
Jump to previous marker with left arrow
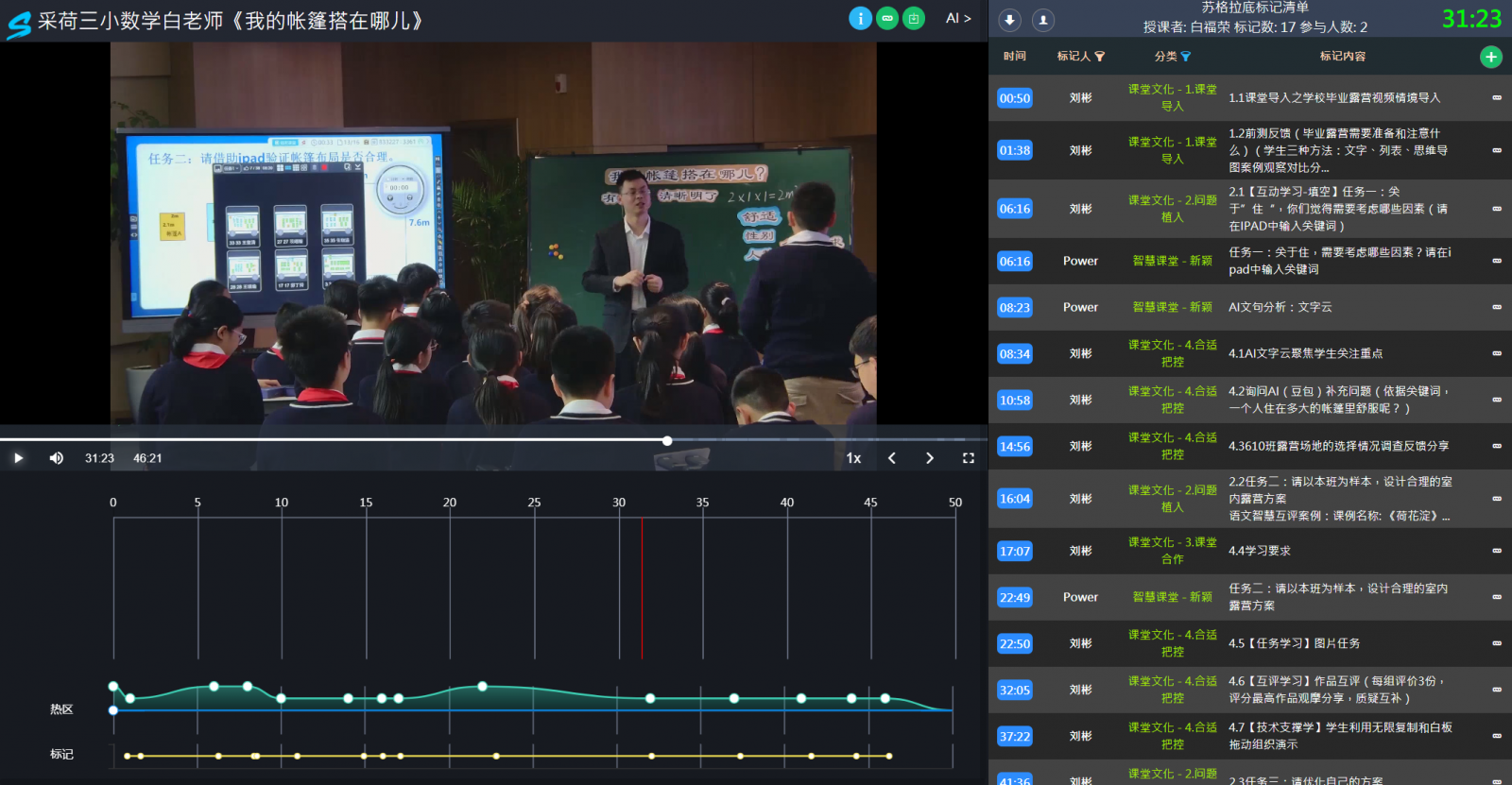(892, 458)
